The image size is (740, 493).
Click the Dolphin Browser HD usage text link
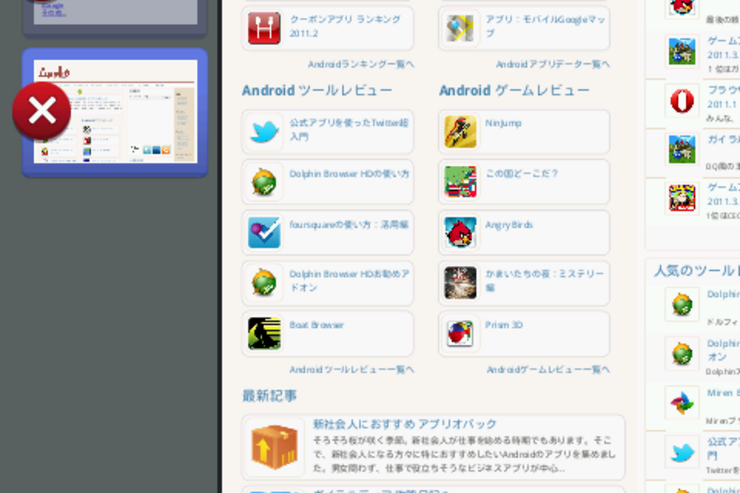coord(349,174)
